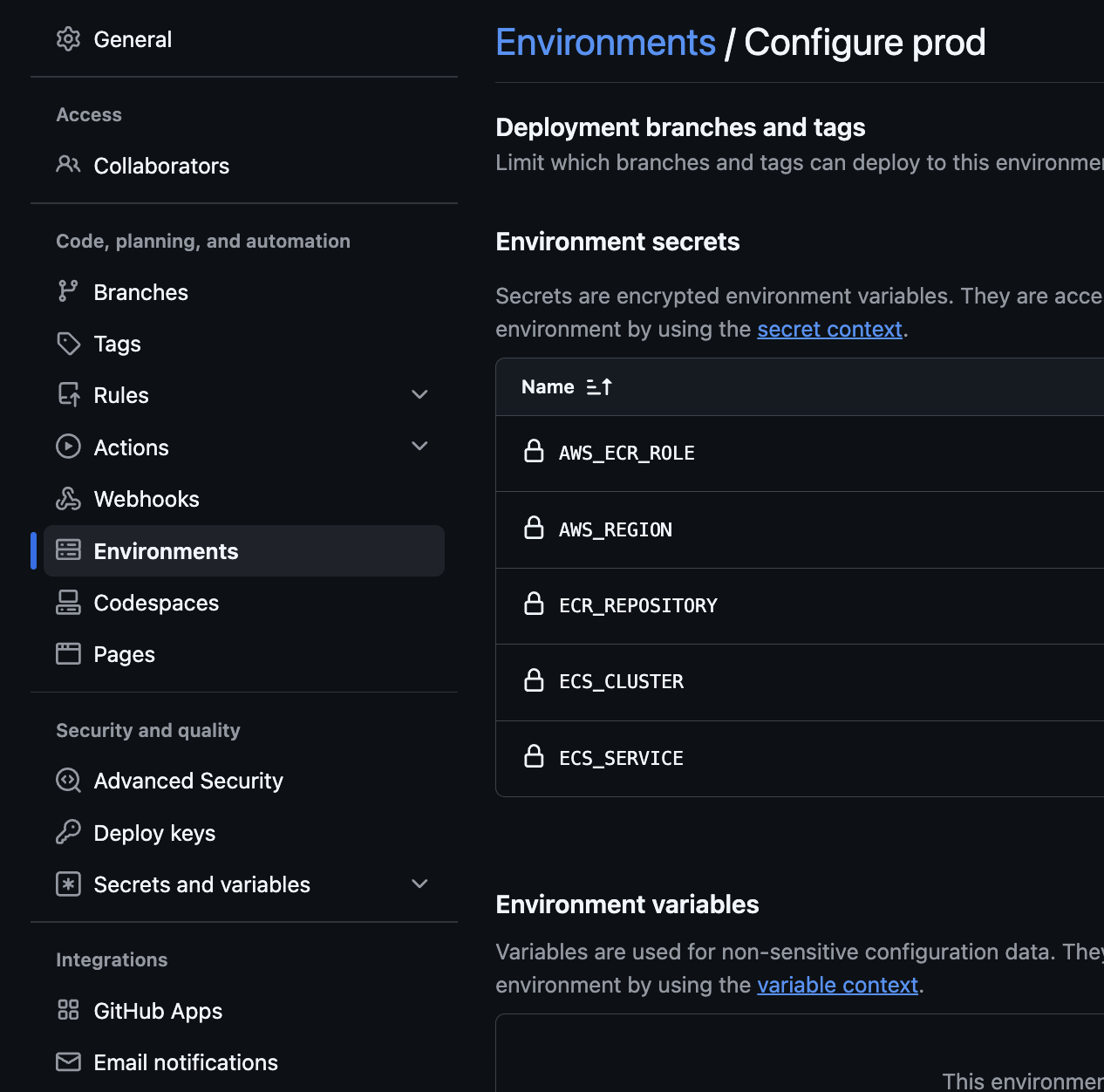This screenshot has width=1104, height=1092.
Task: Select Environments in the sidebar
Action: (x=244, y=550)
